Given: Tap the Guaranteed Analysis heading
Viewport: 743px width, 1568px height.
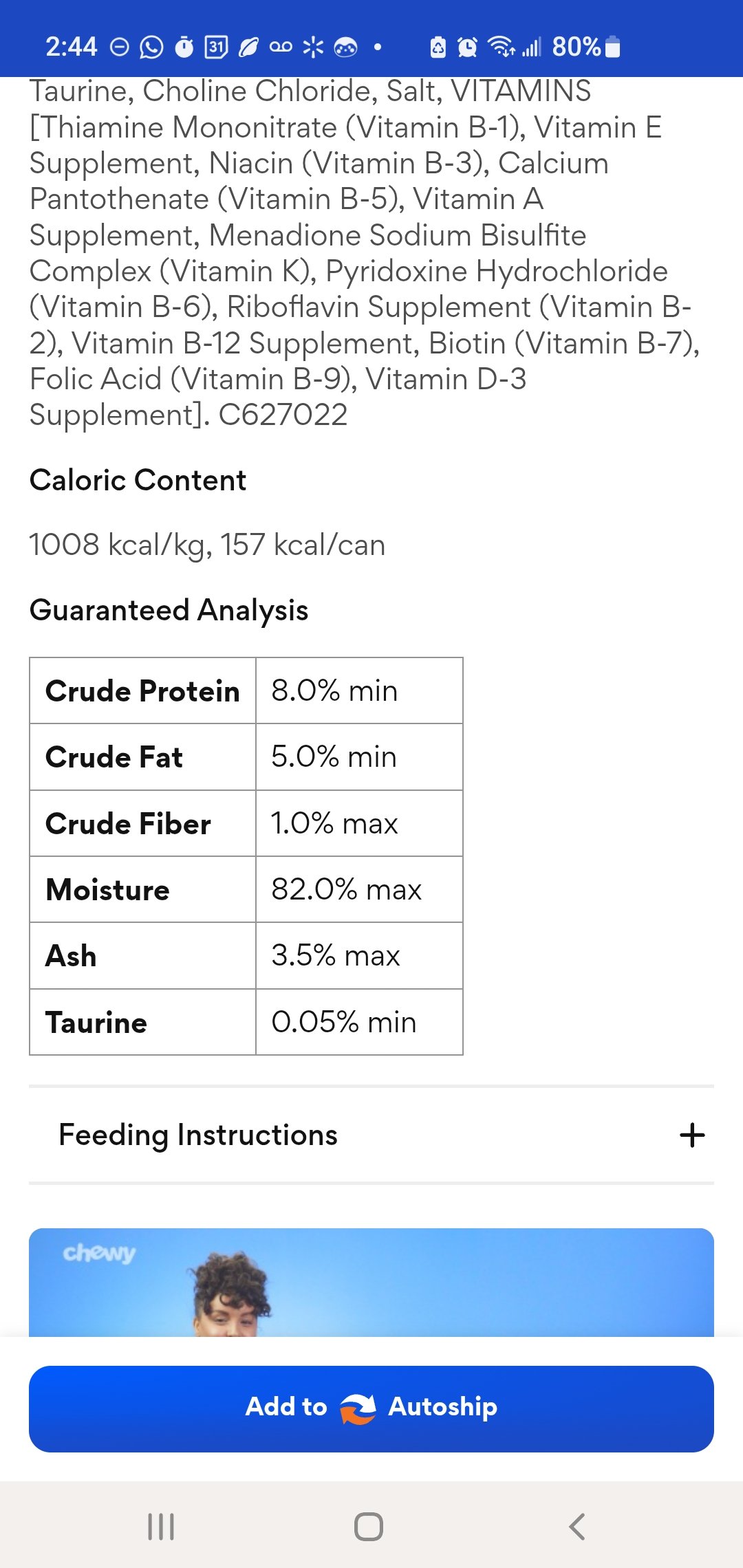Looking at the screenshot, I should (169, 610).
